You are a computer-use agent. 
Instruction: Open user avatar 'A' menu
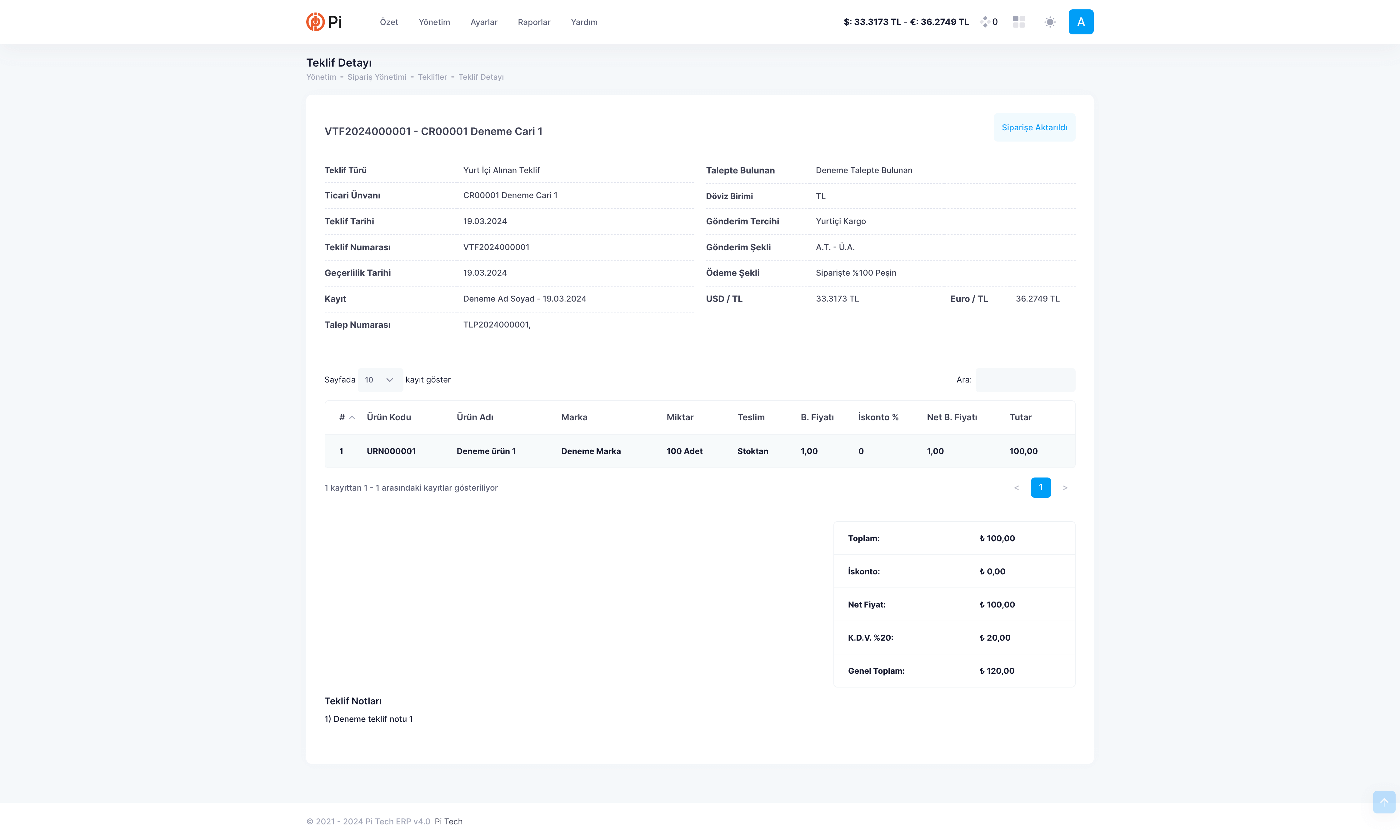[x=1080, y=22]
